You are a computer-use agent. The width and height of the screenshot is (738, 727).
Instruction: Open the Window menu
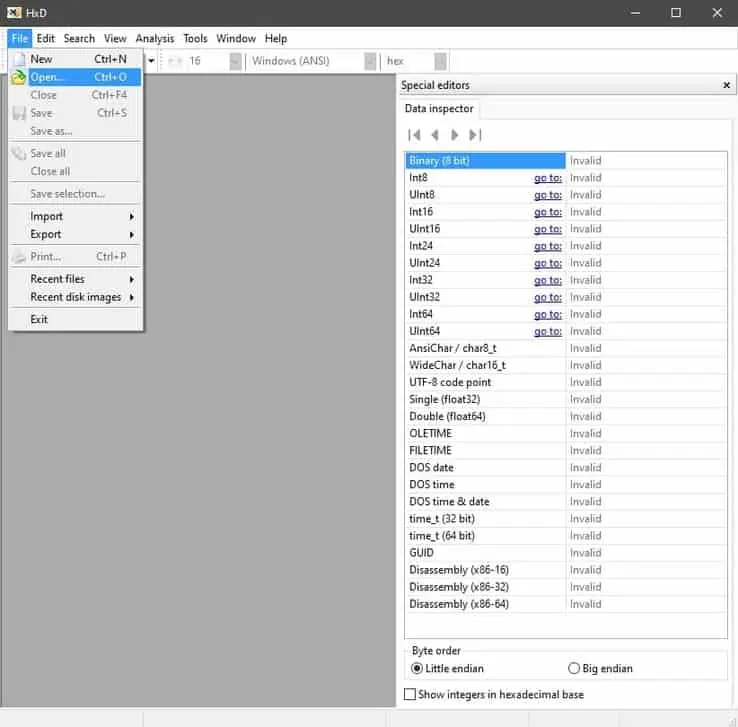coord(236,39)
